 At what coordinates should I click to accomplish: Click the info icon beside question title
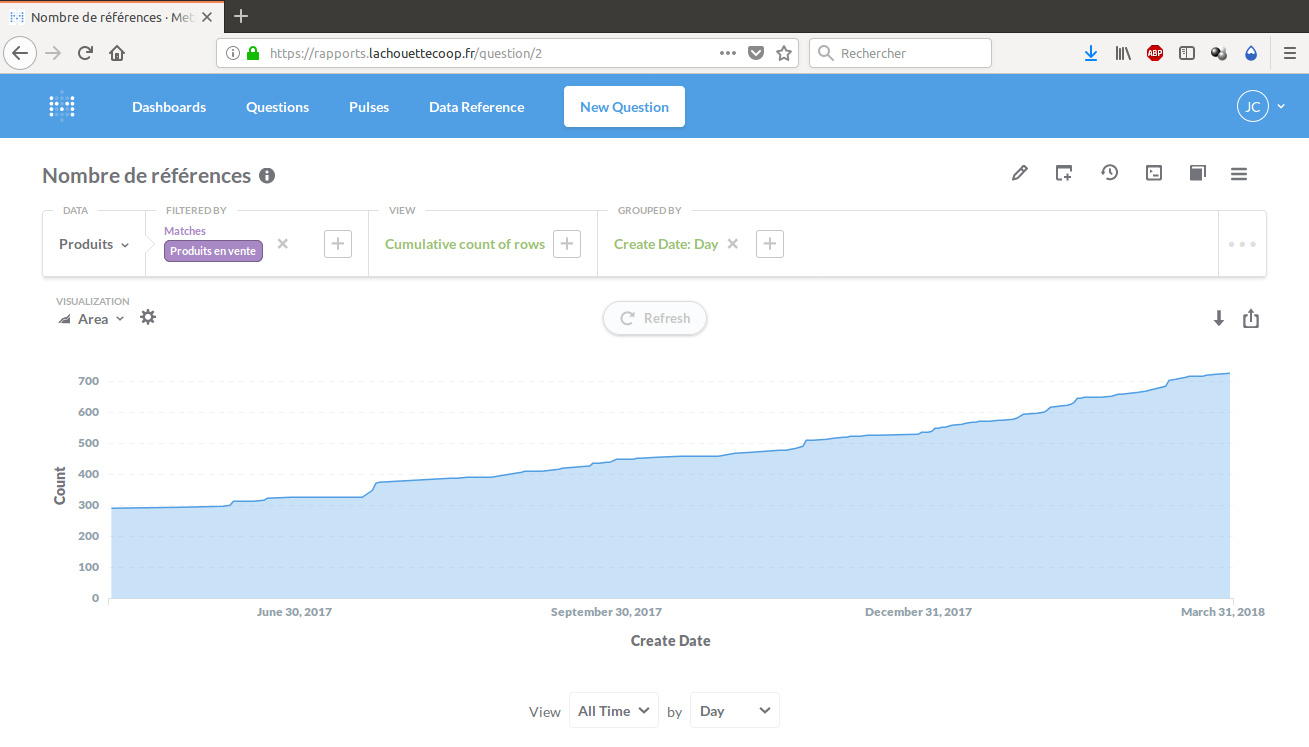[267, 176]
